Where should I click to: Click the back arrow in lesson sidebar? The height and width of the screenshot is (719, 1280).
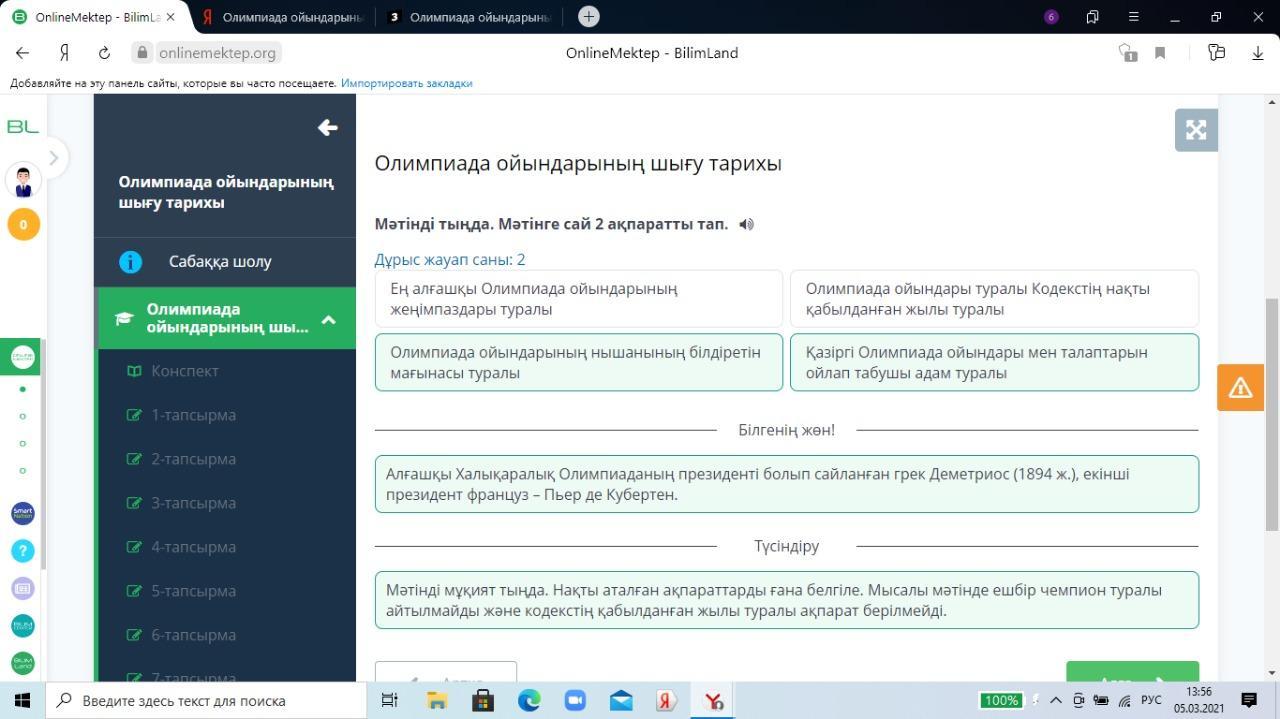pyautogui.click(x=327, y=128)
